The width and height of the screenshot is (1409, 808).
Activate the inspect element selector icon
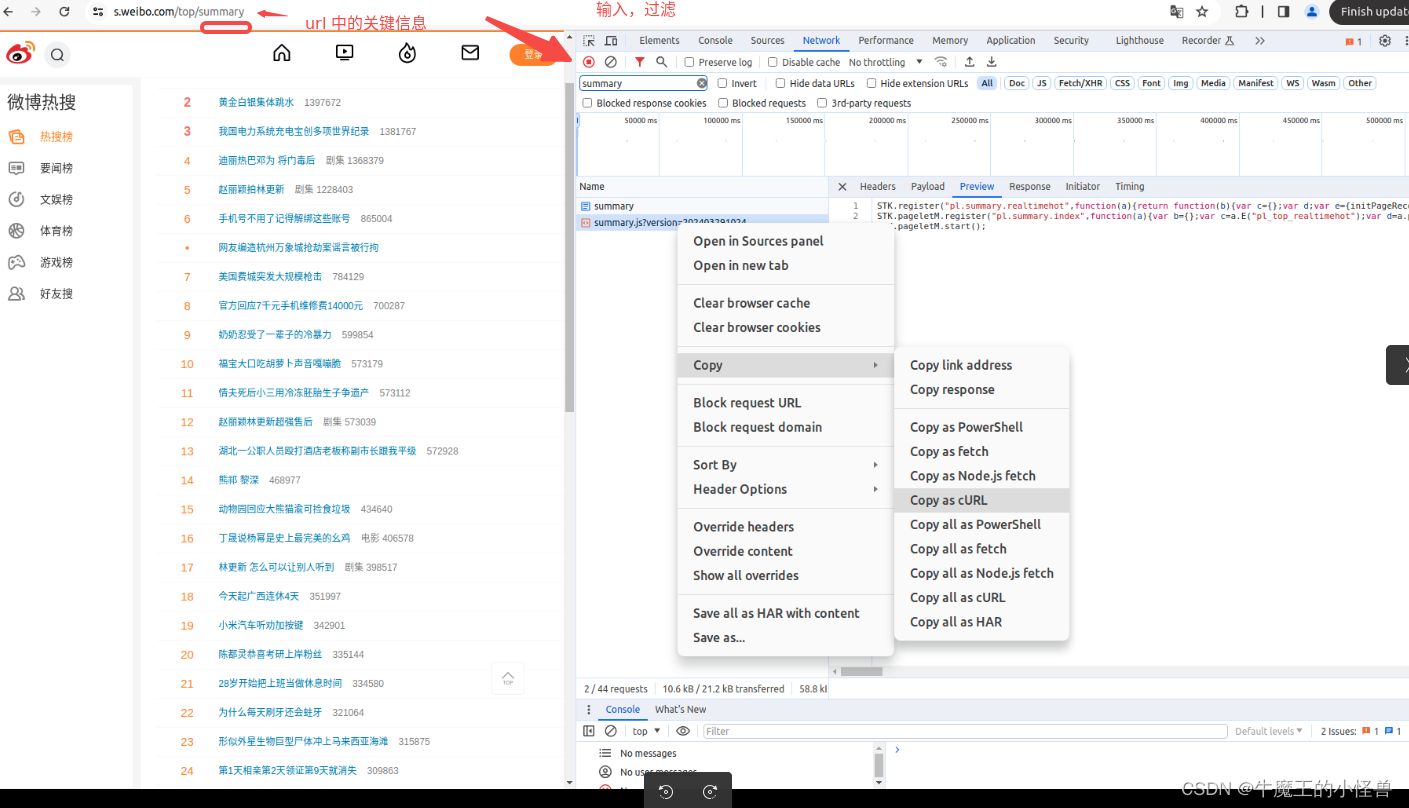[x=589, y=41]
